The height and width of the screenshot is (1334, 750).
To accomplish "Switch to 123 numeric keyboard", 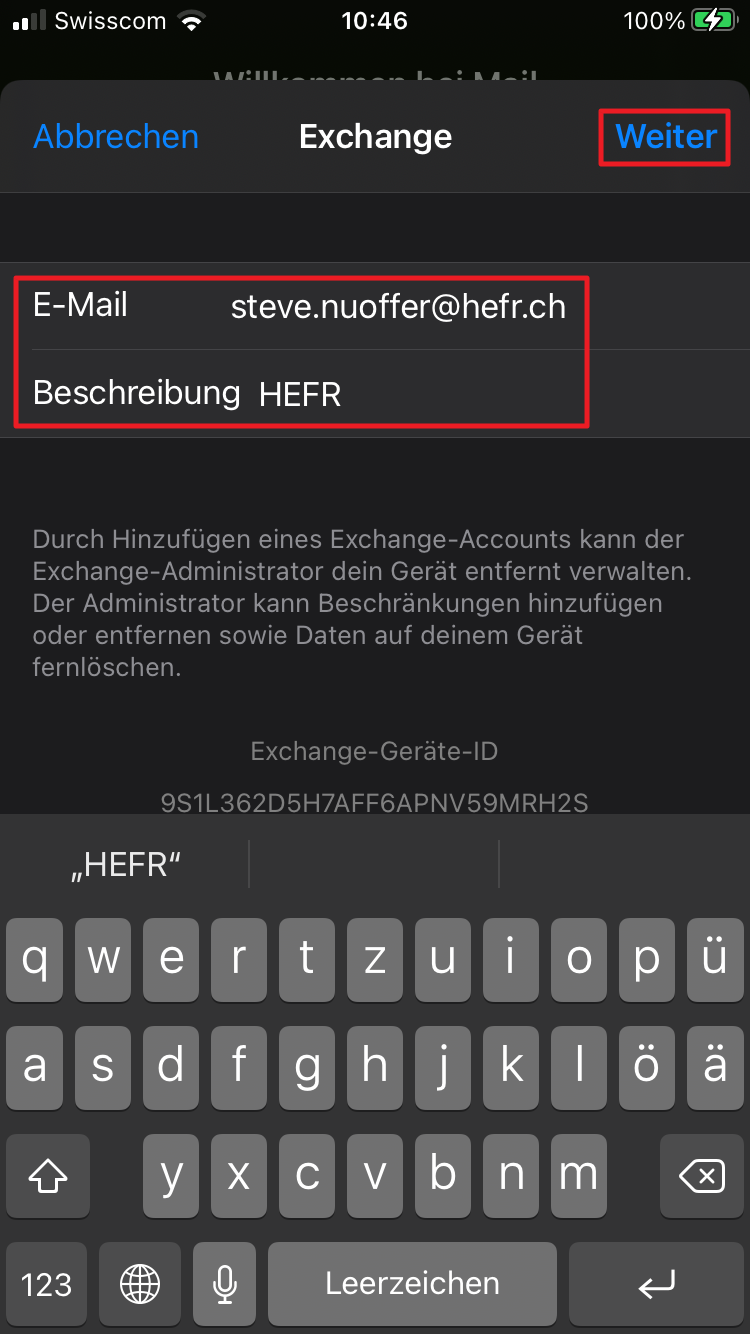I will (x=46, y=1284).
